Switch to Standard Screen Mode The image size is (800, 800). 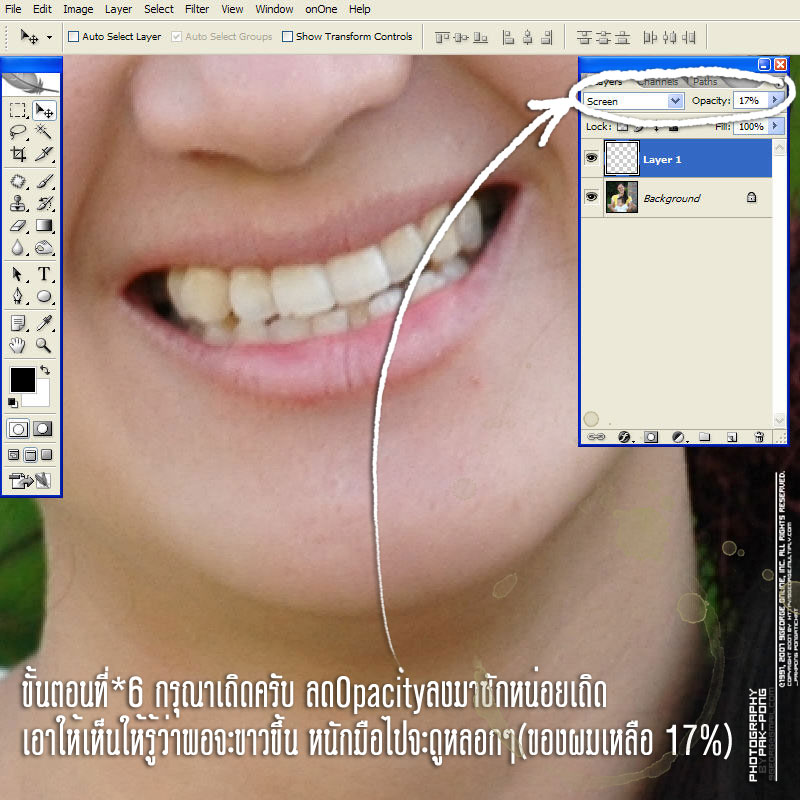click(x=14, y=455)
